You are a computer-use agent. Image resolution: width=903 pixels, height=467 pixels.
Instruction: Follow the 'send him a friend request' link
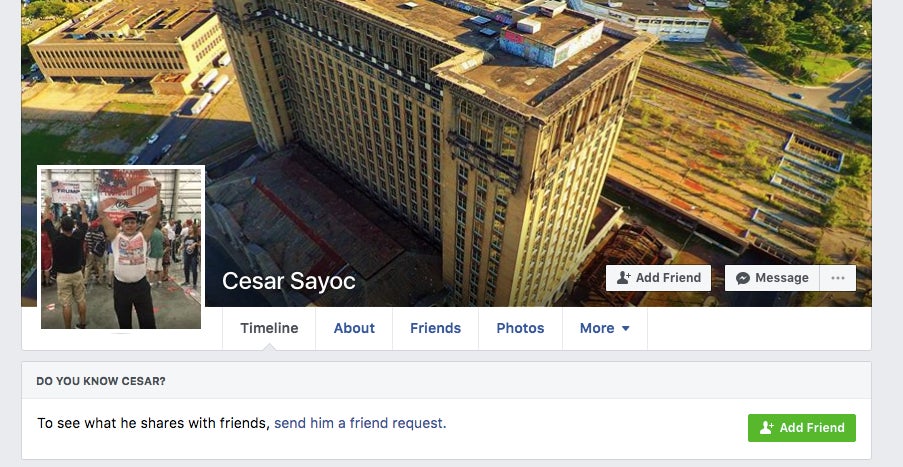point(360,423)
